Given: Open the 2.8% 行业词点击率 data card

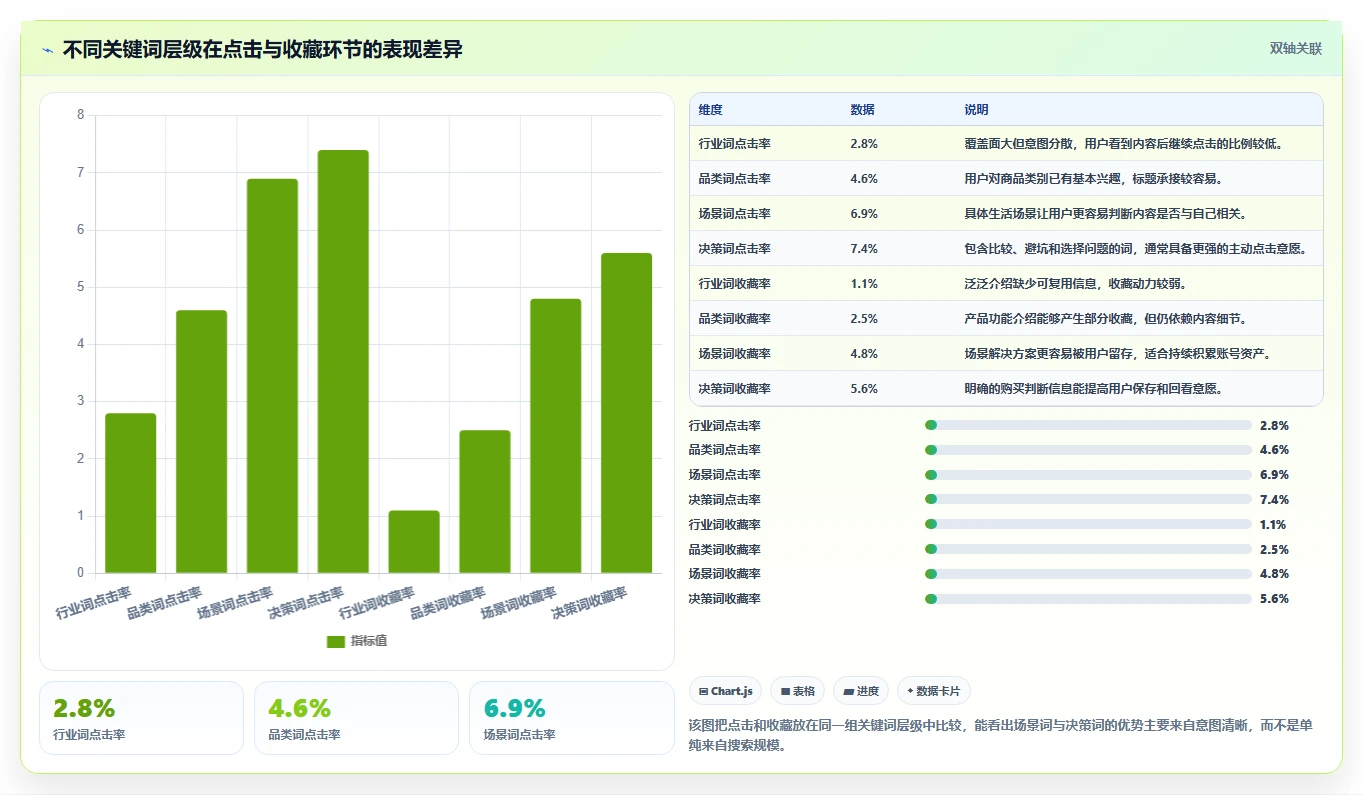Looking at the screenshot, I should click(141, 718).
